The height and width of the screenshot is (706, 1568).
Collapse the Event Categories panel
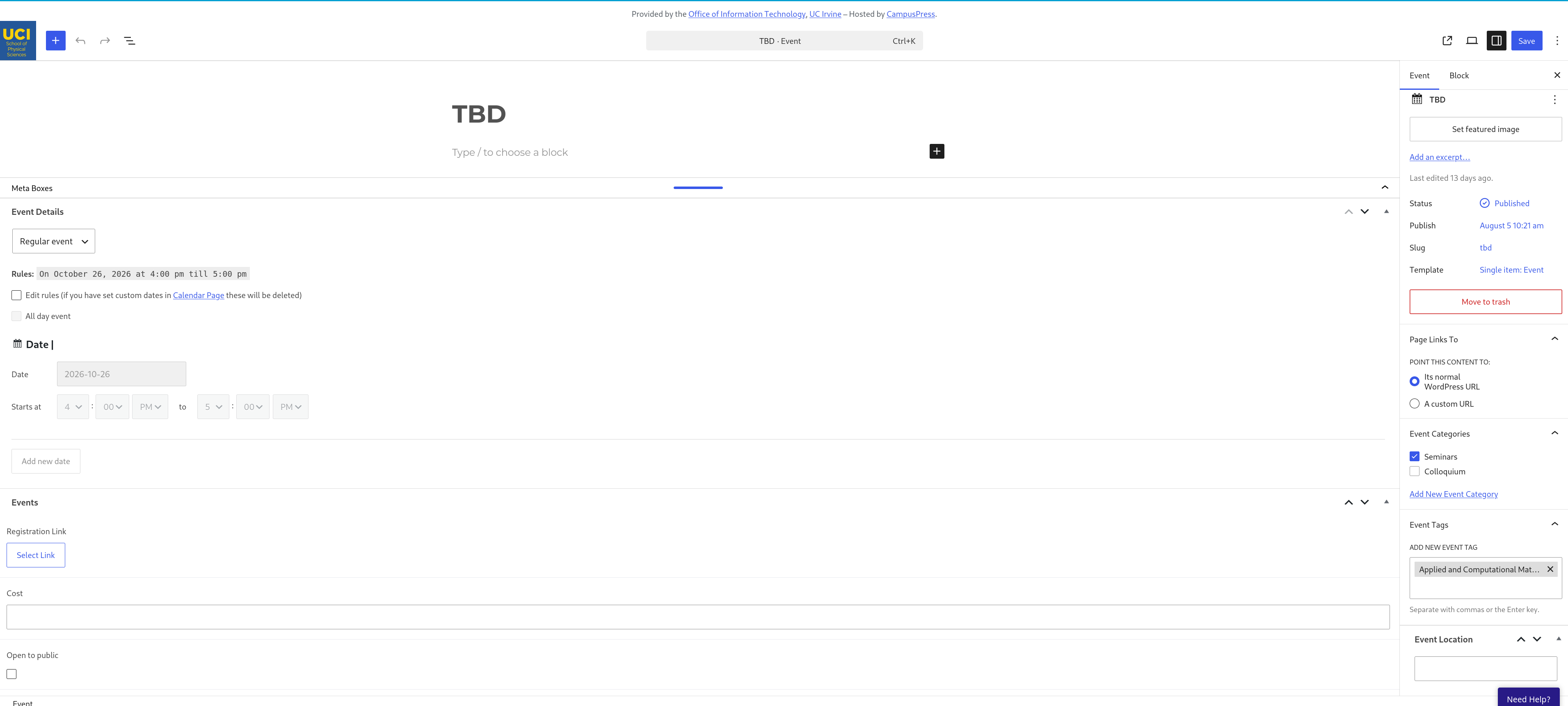(x=1554, y=433)
